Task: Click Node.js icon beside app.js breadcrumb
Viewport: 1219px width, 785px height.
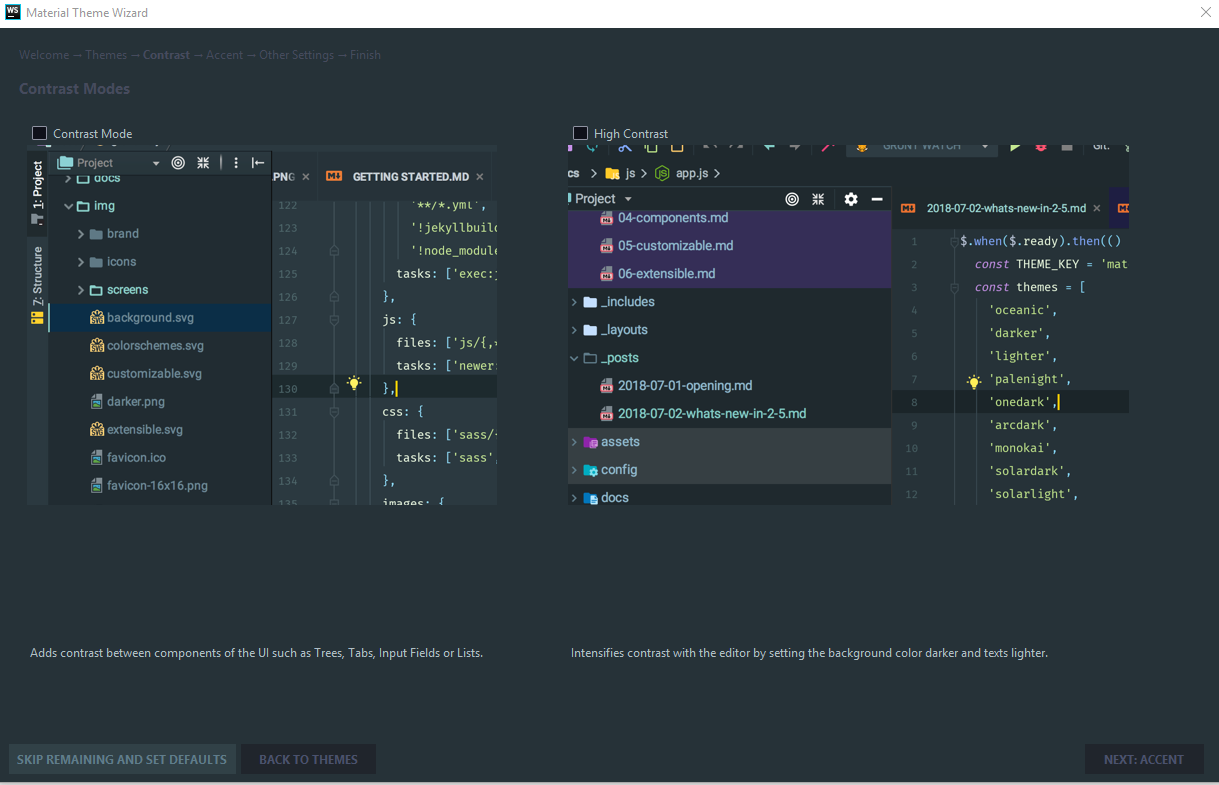Action: pyautogui.click(x=662, y=173)
